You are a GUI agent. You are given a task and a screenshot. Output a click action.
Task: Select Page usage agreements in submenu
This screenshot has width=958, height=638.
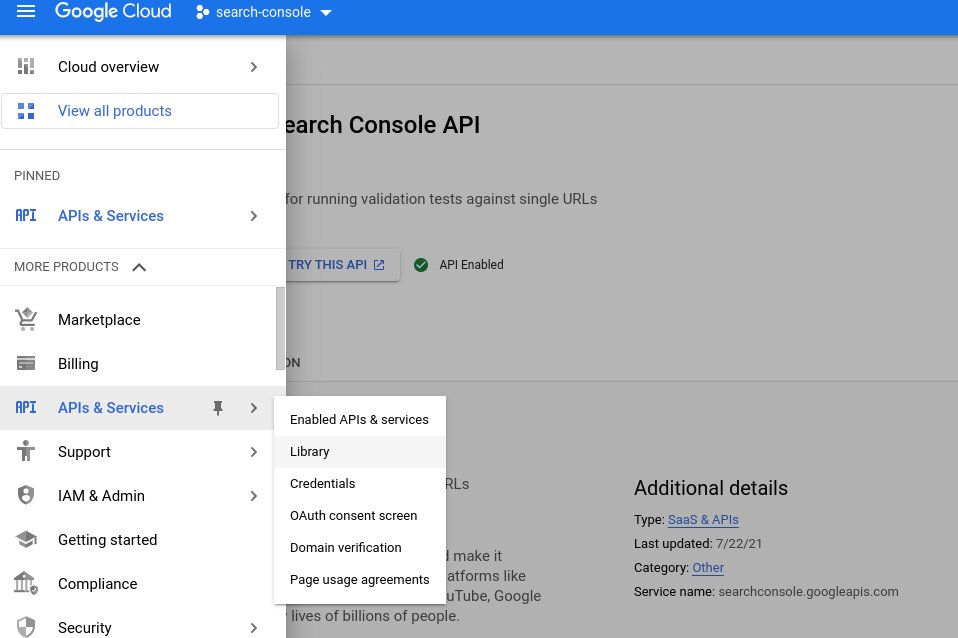click(360, 579)
